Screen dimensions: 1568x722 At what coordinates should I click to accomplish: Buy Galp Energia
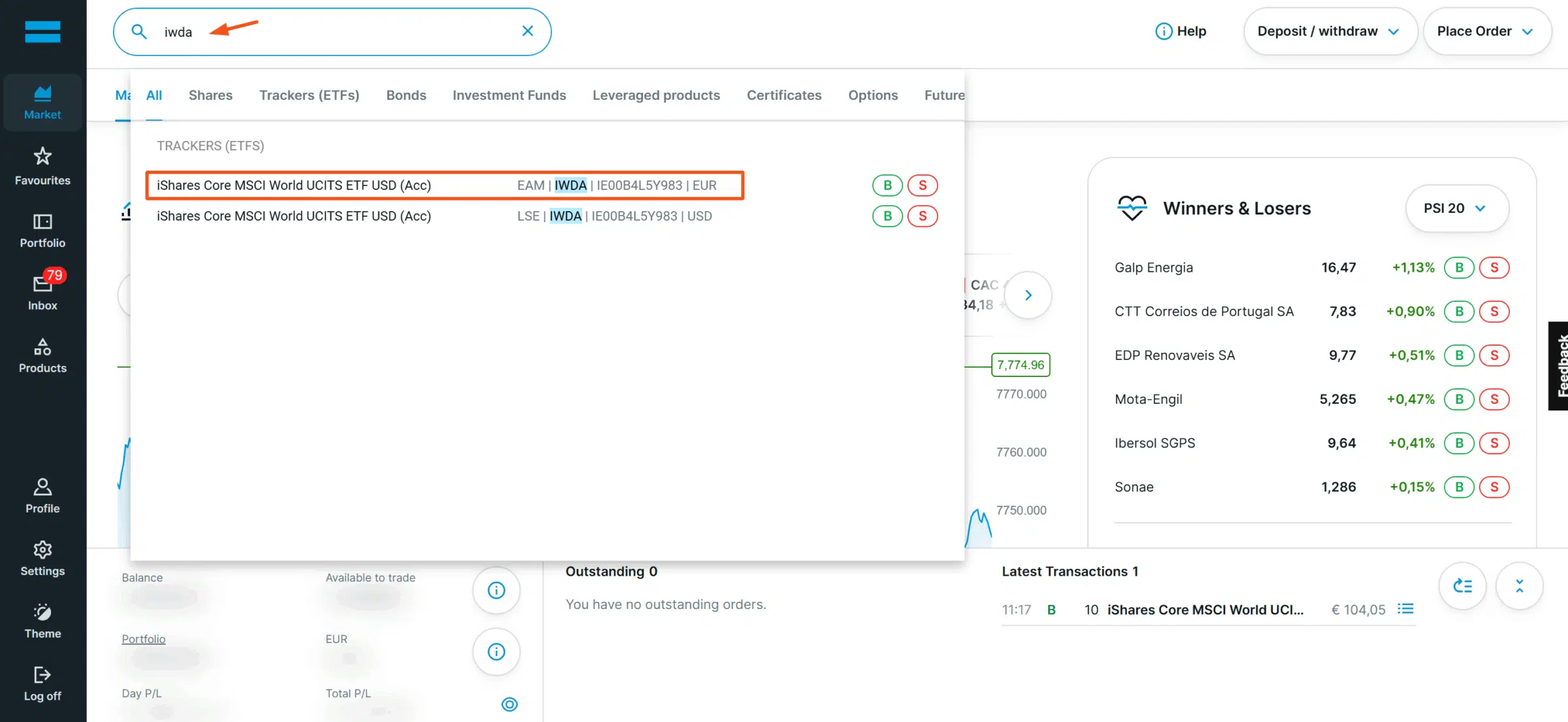1459,267
